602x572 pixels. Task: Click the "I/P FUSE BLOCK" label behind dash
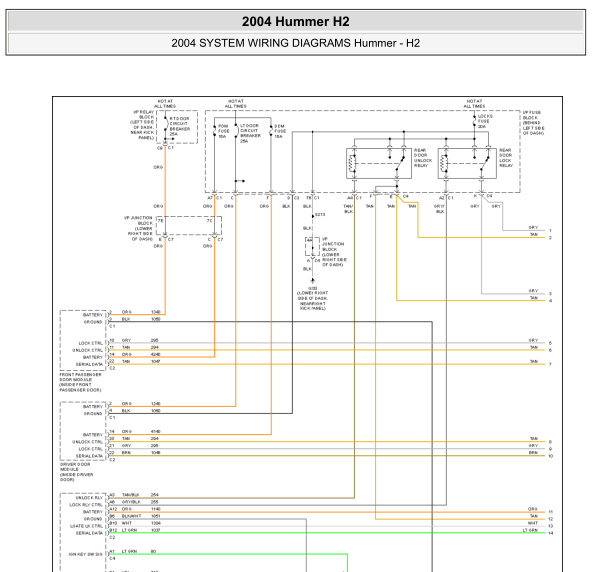pos(533,123)
